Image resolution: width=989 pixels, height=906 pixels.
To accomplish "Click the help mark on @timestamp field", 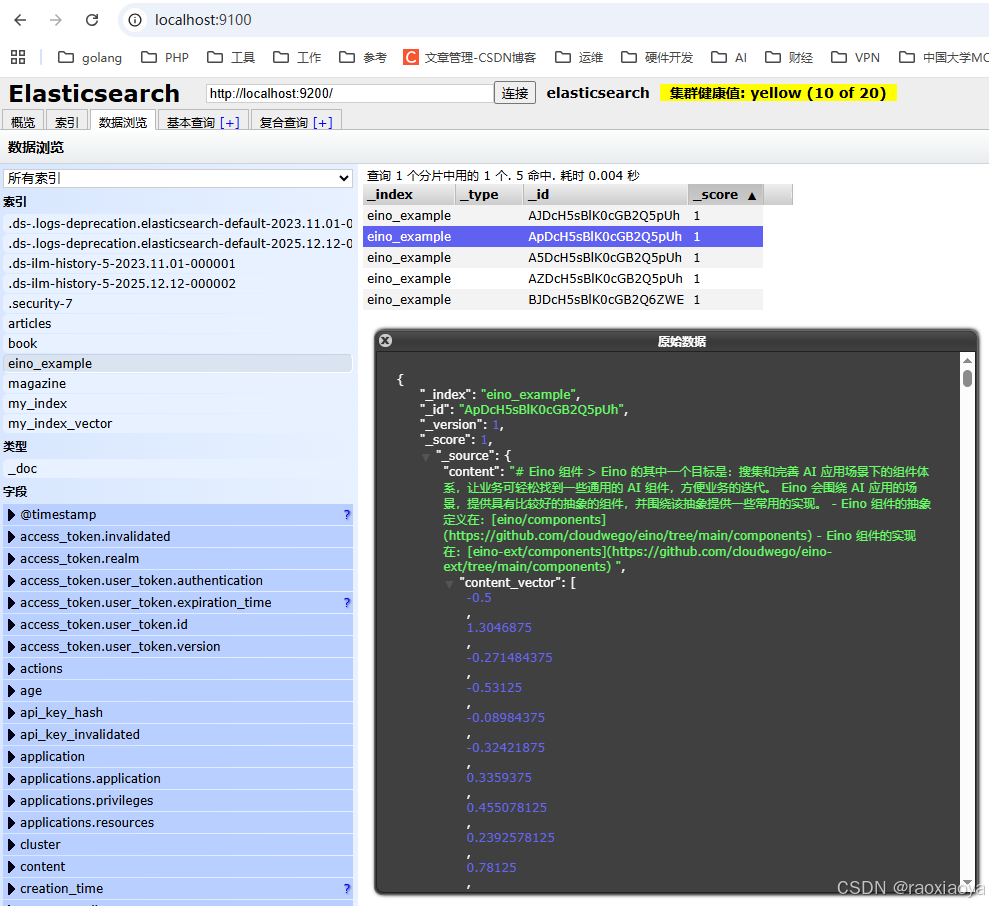I will click(346, 515).
